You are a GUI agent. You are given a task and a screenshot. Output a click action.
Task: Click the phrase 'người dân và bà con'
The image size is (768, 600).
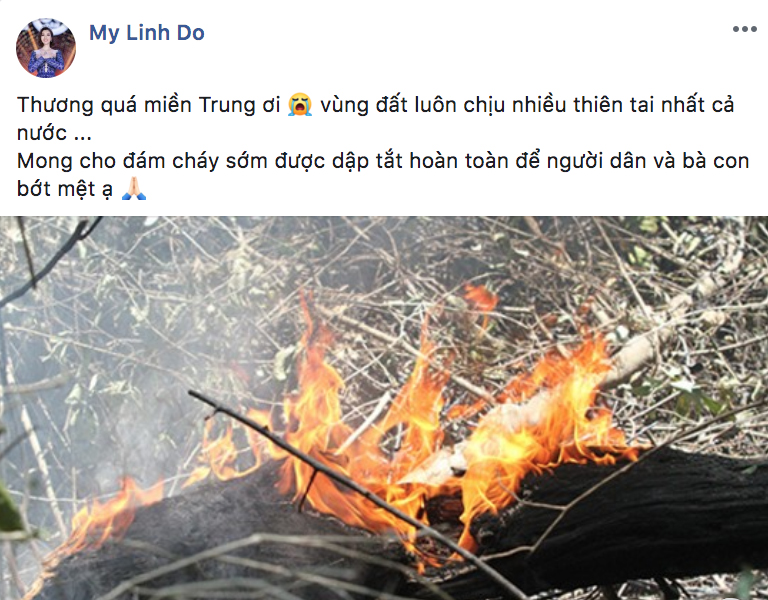click(648, 162)
